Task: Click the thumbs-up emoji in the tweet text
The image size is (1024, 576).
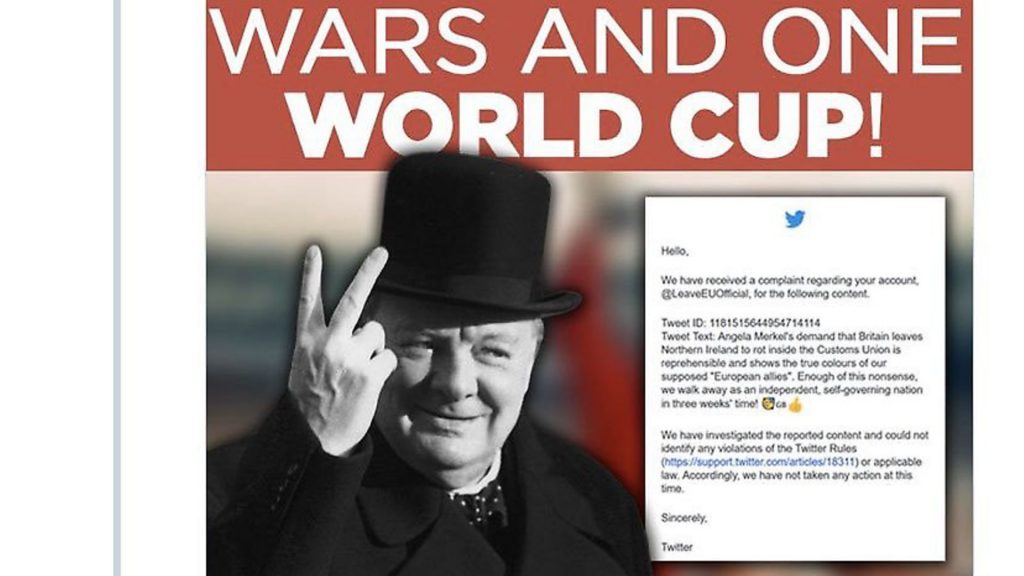Action: click(795, 405)
